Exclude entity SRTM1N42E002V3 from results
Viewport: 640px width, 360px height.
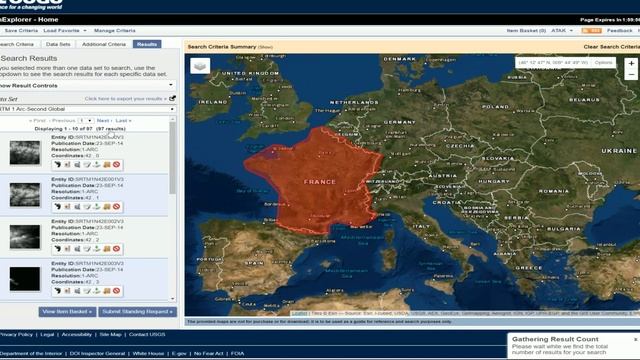(x=116, y=249)
